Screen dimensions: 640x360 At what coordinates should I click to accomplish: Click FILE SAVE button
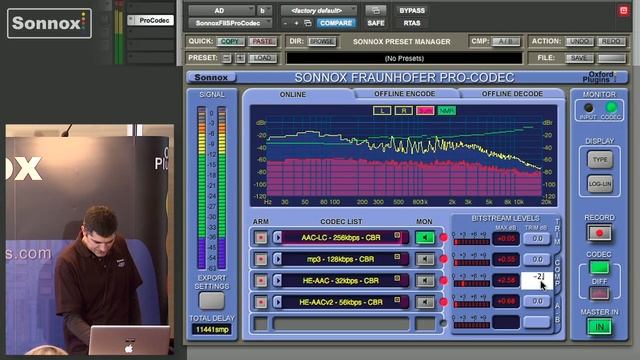579,58
